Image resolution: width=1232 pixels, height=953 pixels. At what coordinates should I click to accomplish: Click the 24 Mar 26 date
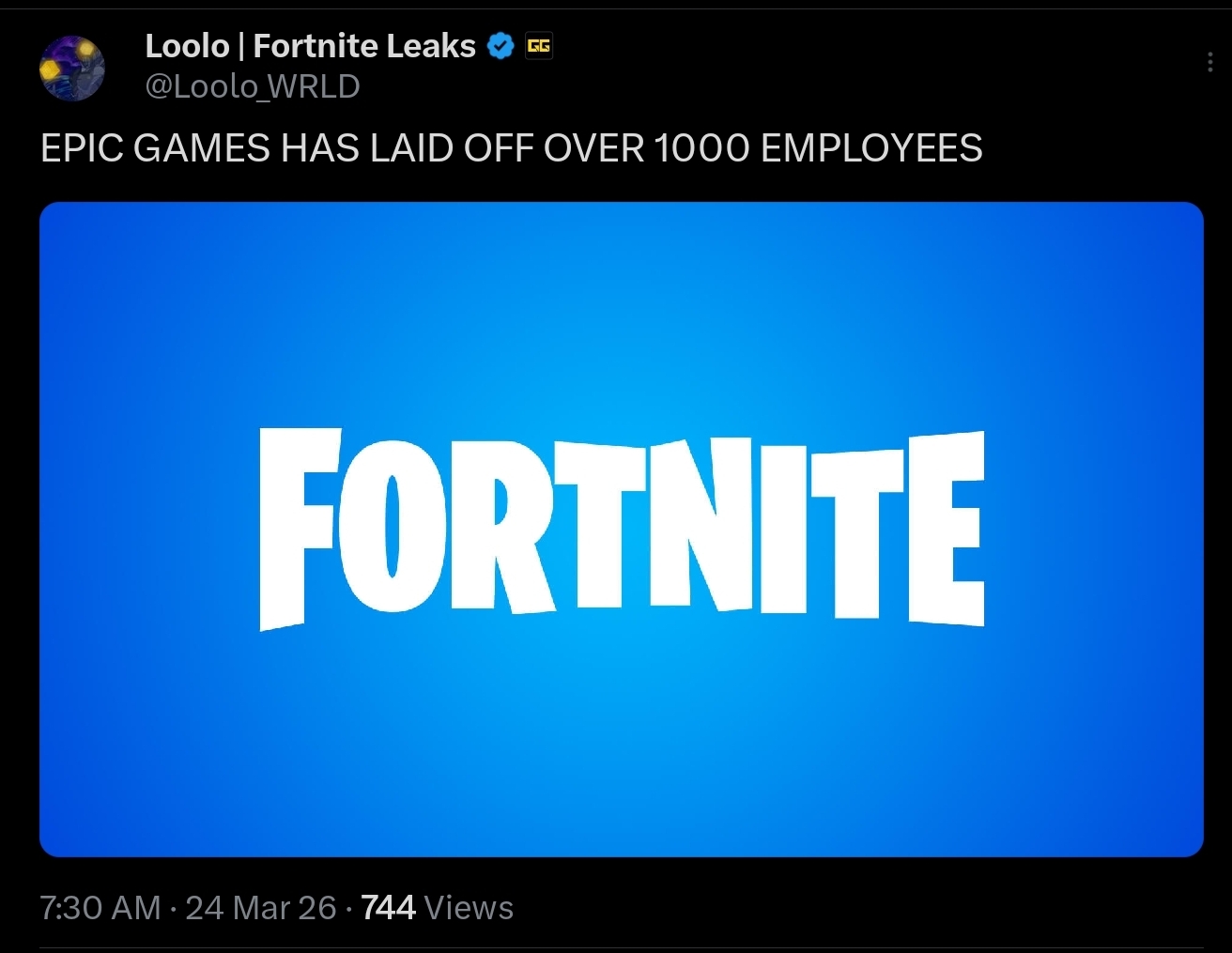click(x=261, y=908)
